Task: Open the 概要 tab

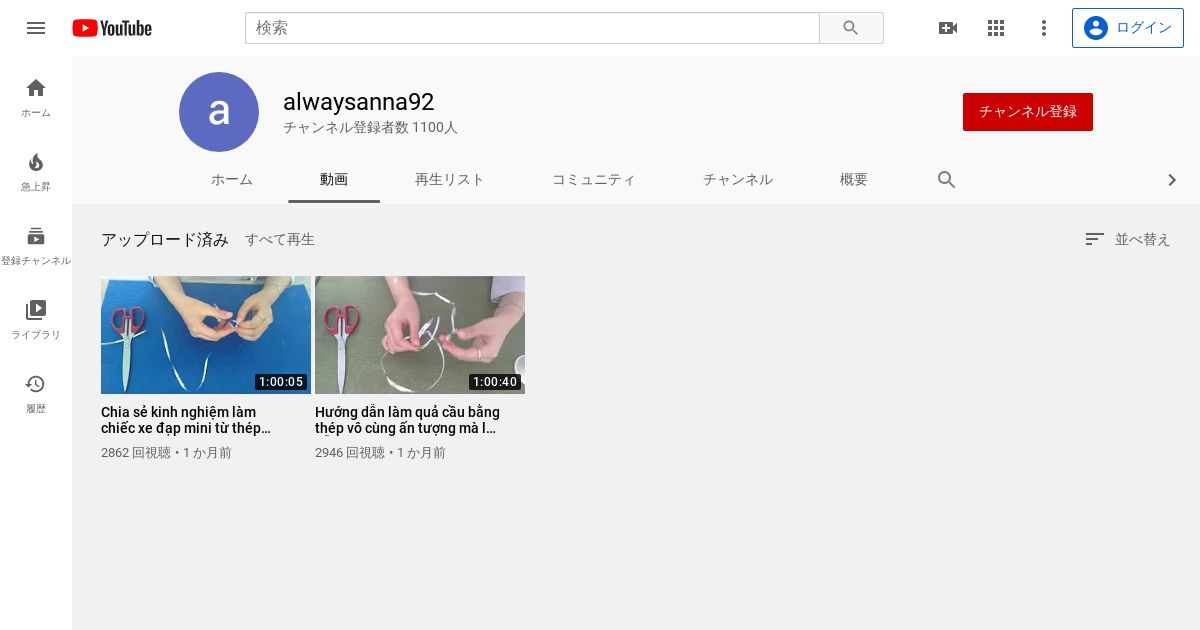Action: pos(854,180)
